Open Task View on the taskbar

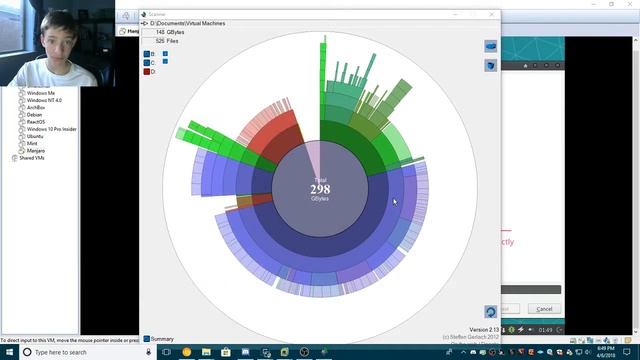point(166,352)
